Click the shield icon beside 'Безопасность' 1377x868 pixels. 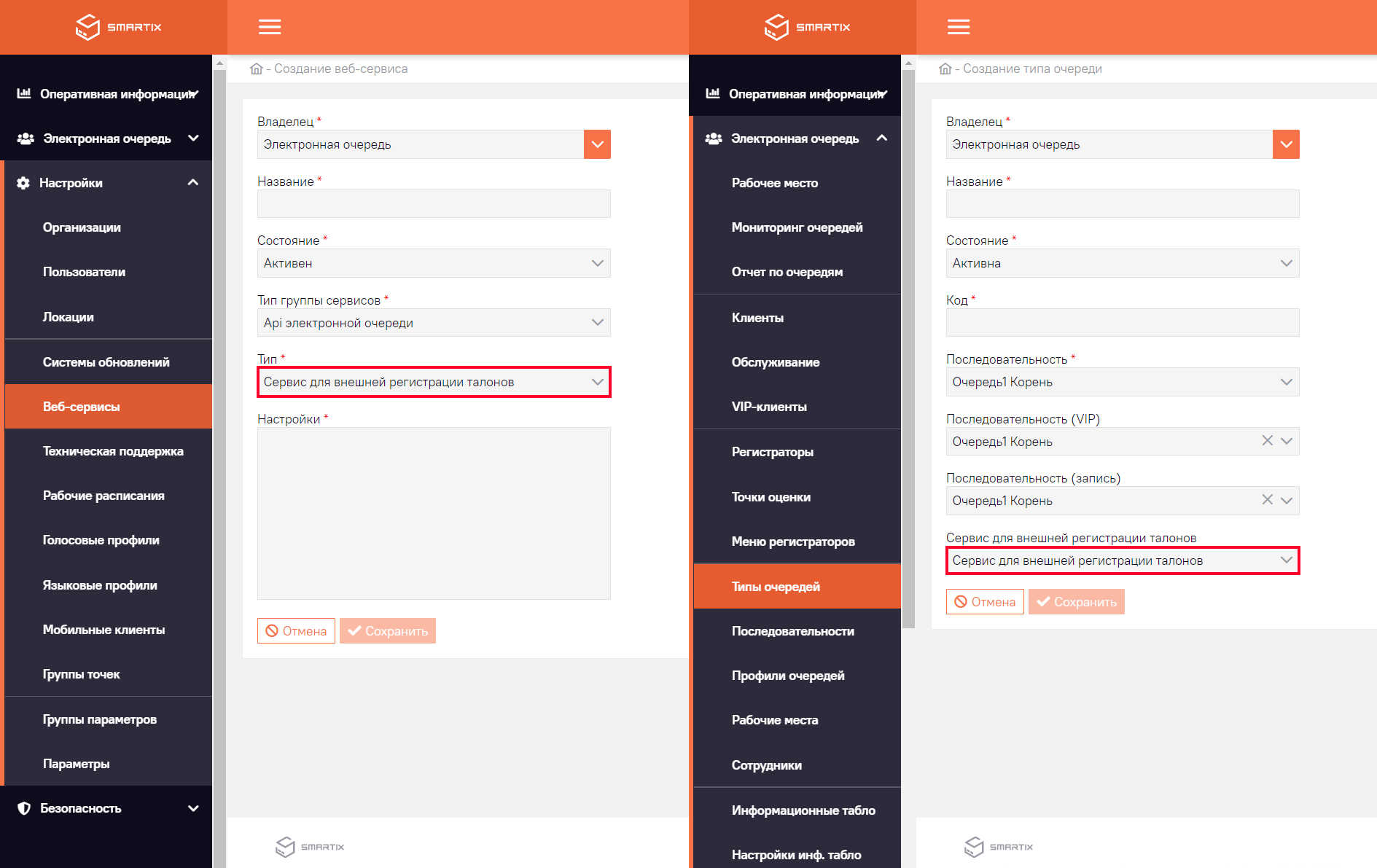tap(24, 808)
